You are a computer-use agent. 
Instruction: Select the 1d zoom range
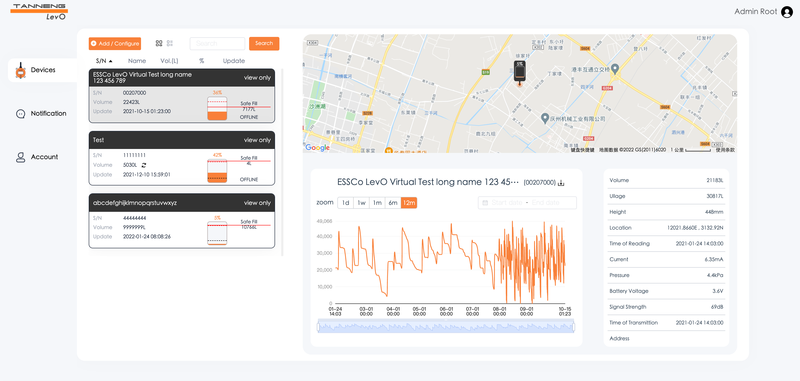pos(345,202)
